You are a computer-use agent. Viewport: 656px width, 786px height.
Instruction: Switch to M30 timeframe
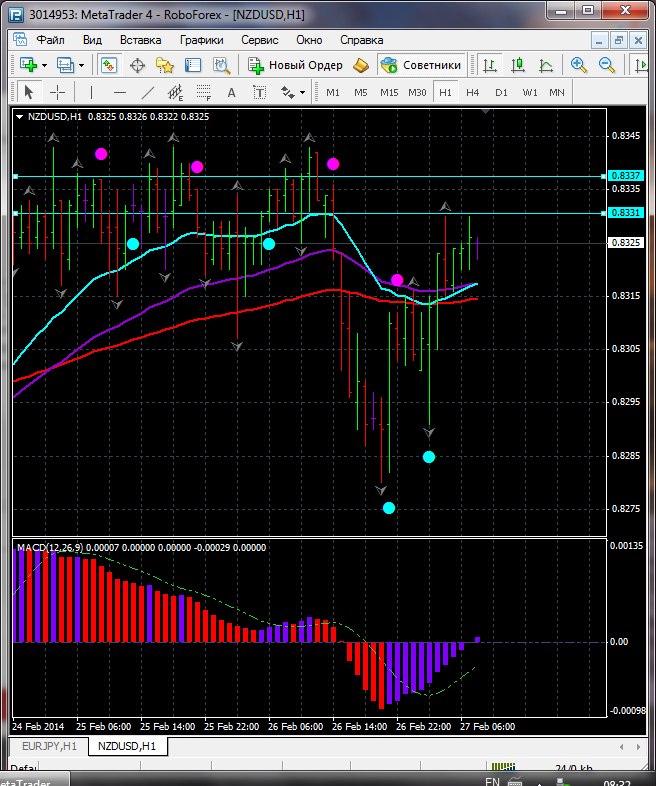[417, 92]
